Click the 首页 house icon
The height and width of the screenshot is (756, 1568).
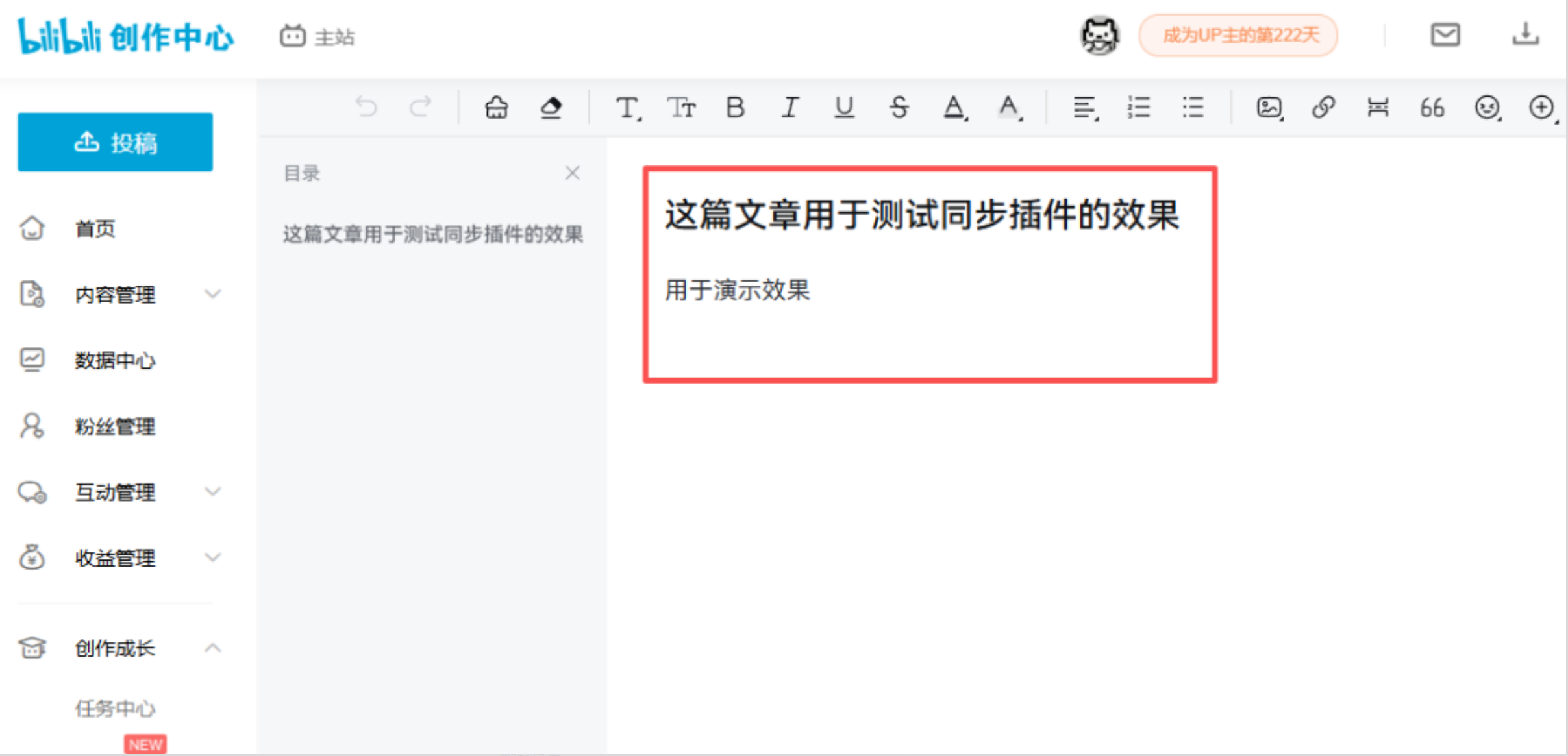click(32, 228)
